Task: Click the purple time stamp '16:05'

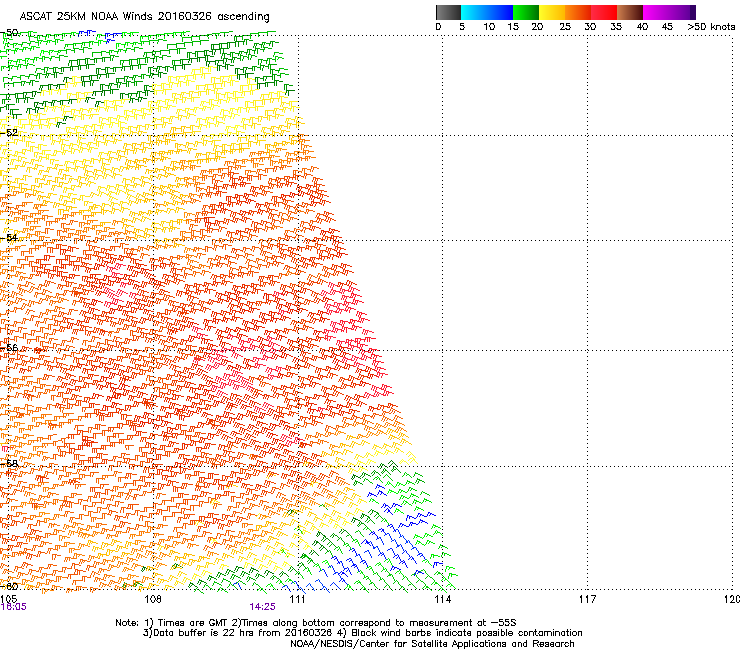Action: [x=14, y=607]
